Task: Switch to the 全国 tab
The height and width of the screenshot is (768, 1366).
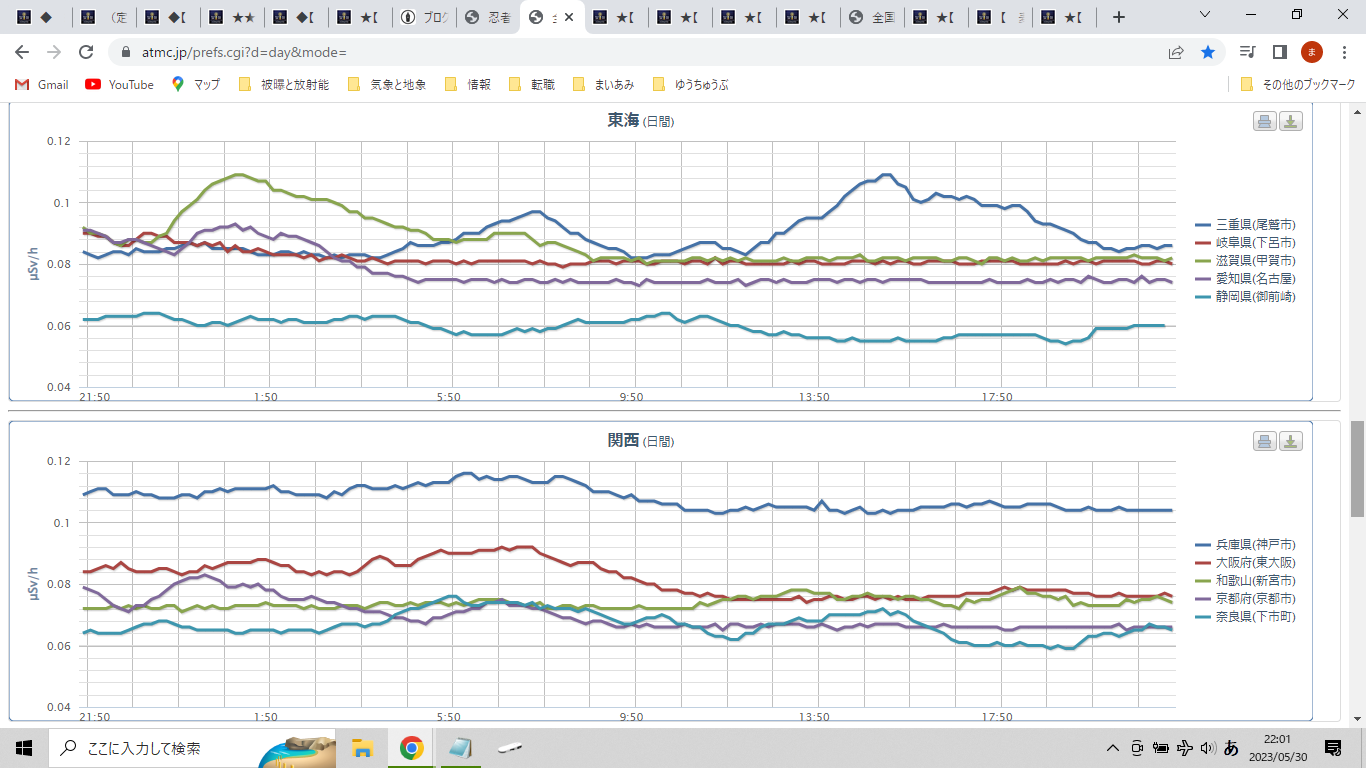Action: coord(873,17)
